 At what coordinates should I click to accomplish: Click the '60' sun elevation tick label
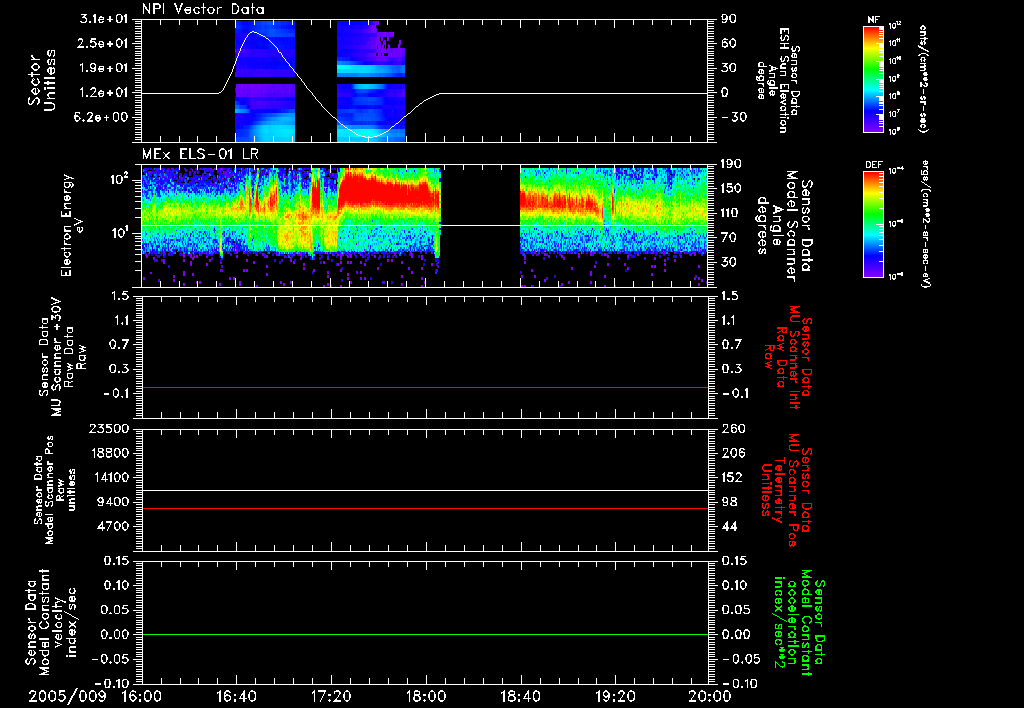[729, 43]
